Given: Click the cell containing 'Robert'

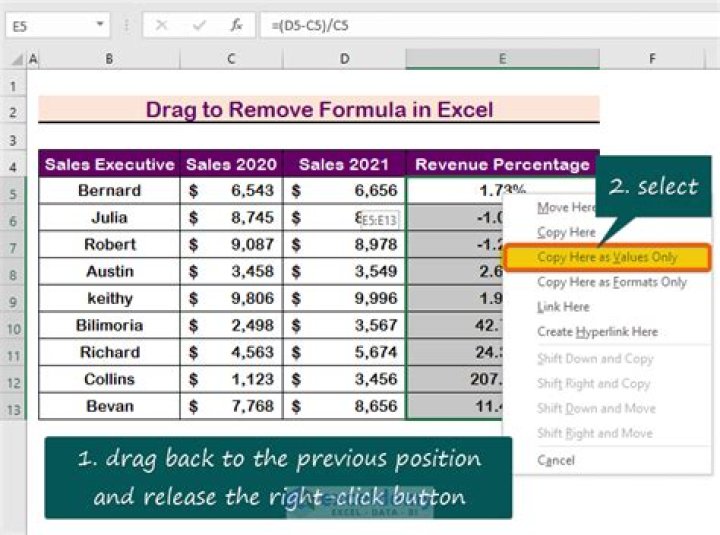Looking at the screenshot, I should (109, 244).
